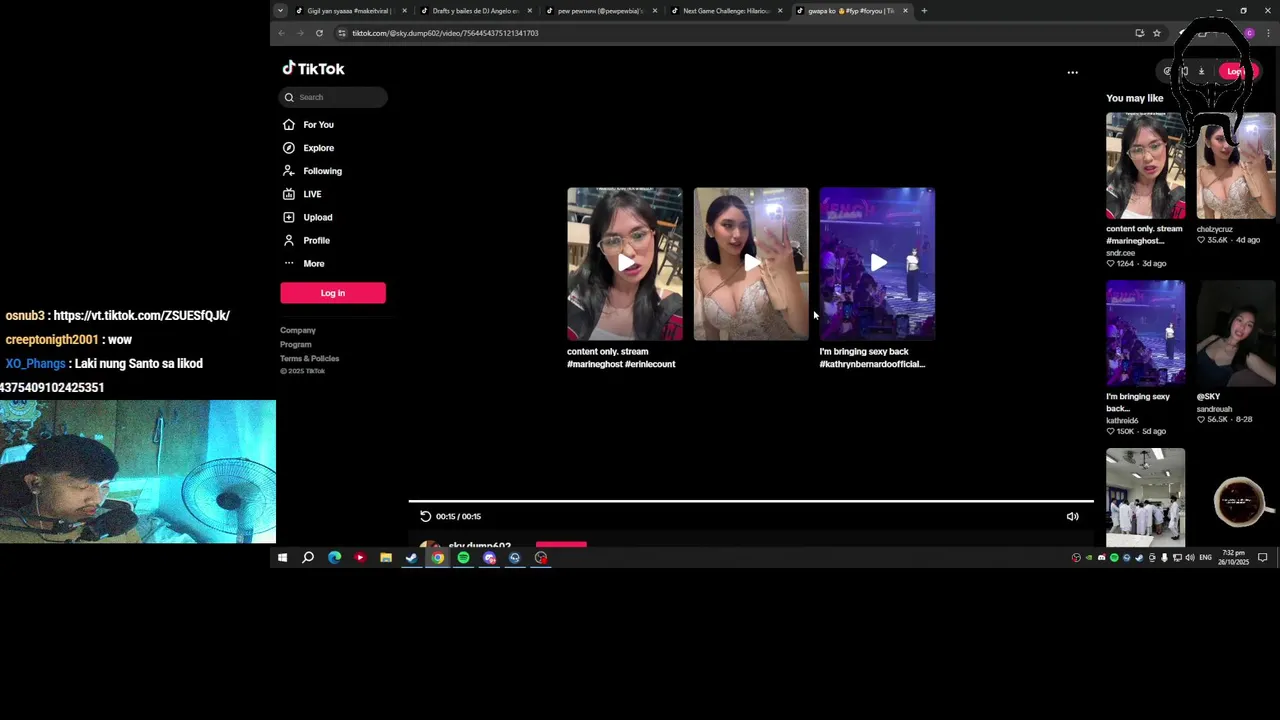This screenshot has height=720, width=1280.
Task: Click the ENG language indicator
Action: pyautogui.click(x=1205, y=558)
